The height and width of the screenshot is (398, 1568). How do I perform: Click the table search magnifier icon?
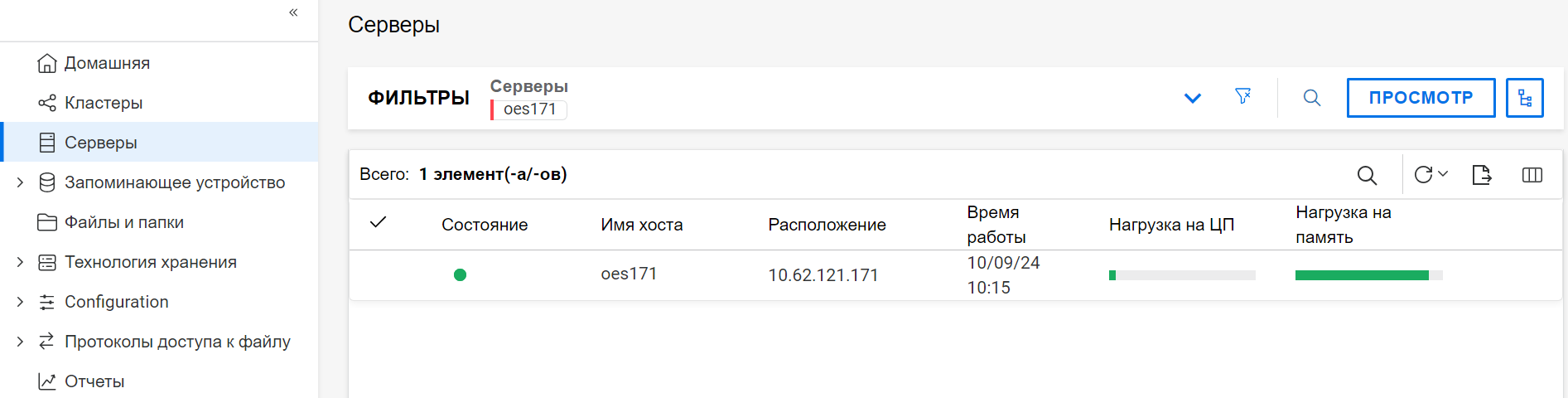tap(1367, 175)
